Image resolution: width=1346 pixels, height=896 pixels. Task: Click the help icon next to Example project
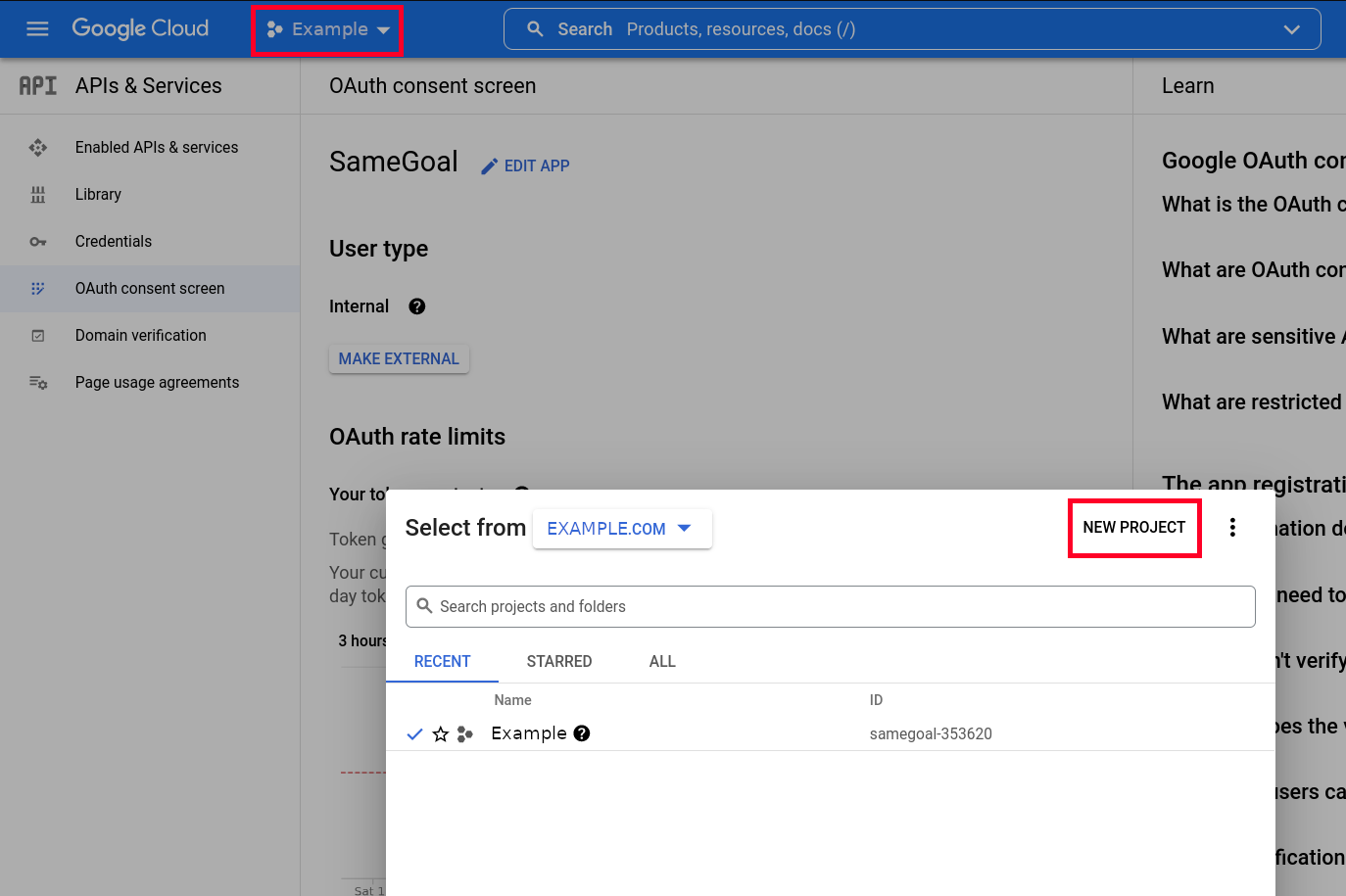582,733
